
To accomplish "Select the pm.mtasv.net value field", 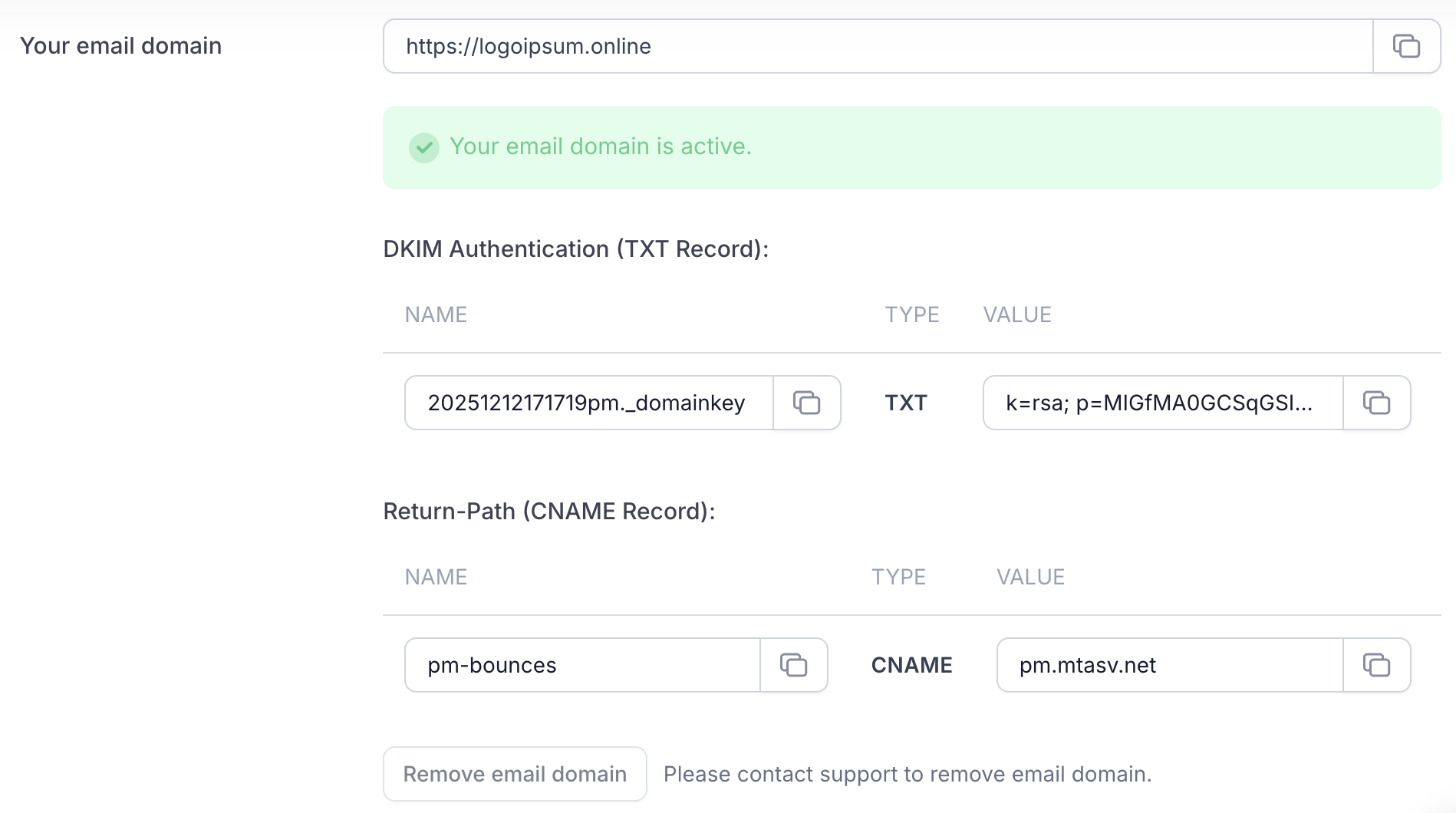I will pos(1169,665).
